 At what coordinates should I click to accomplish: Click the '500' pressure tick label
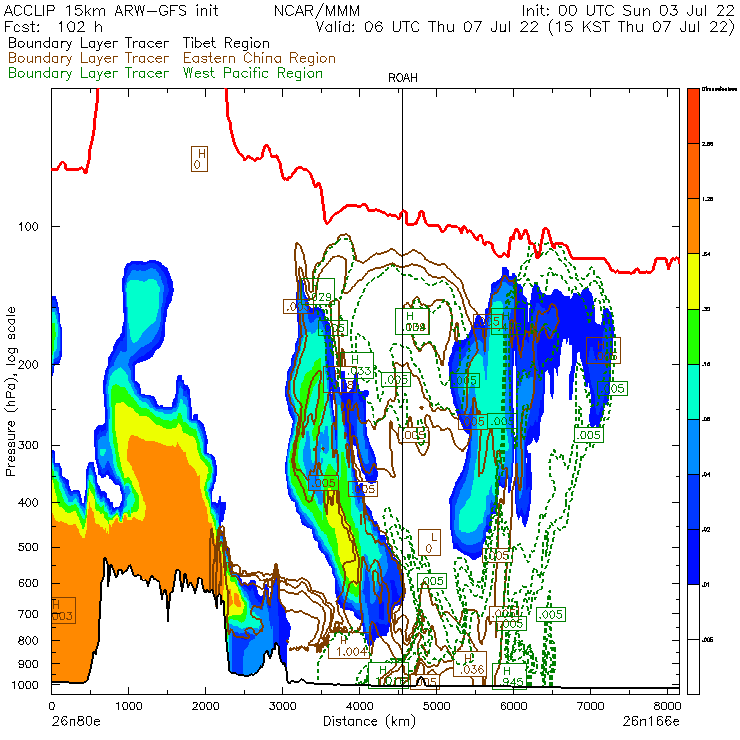[x=28, y=547]
